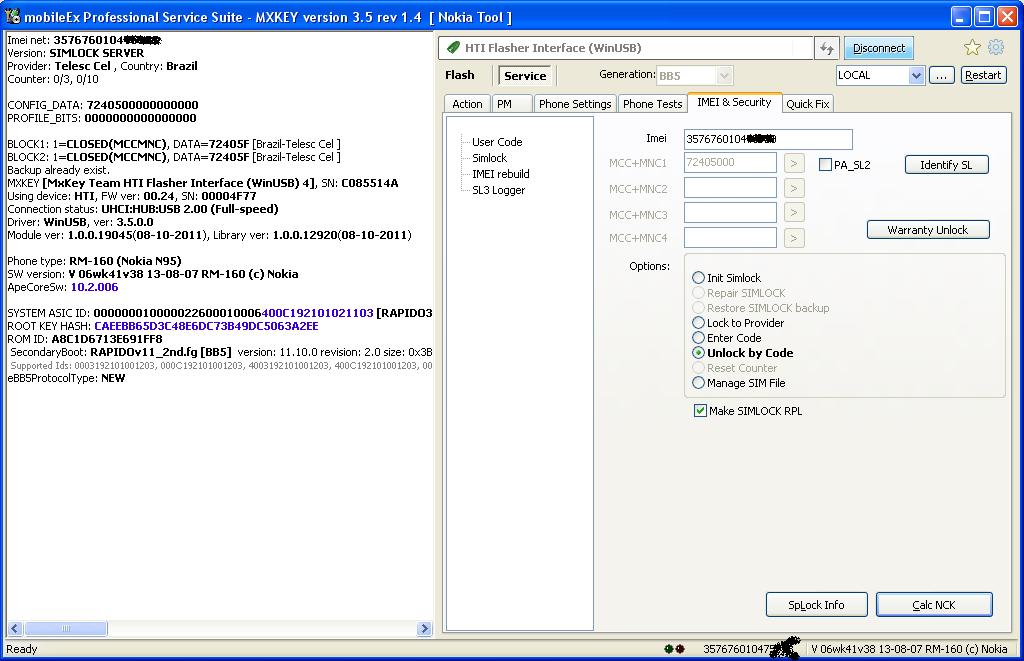Image resolution: width=1024 pixels, height=661 pixels.
Task: Select Unlock by Code option
Action: coord(698,353)
